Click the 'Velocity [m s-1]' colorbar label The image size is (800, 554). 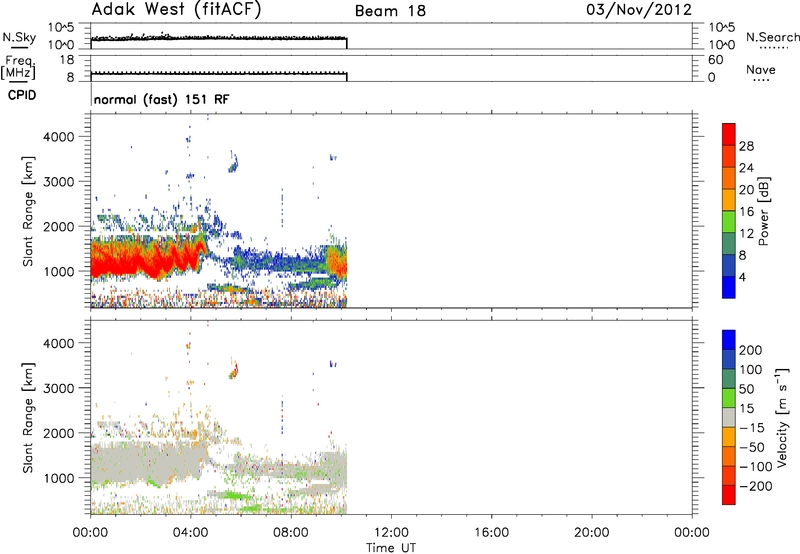click(782, 417)
